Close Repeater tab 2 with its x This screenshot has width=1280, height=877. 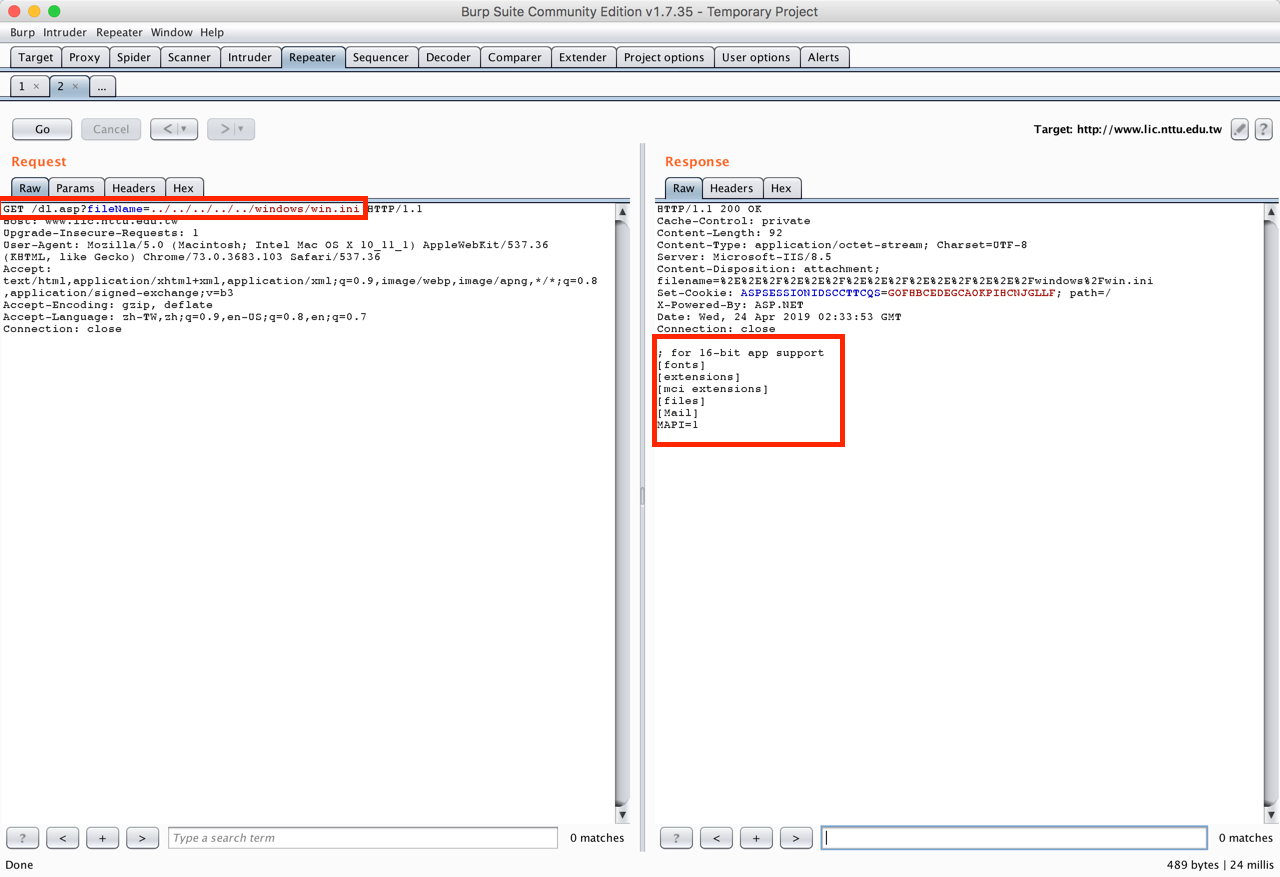(75, 87)
